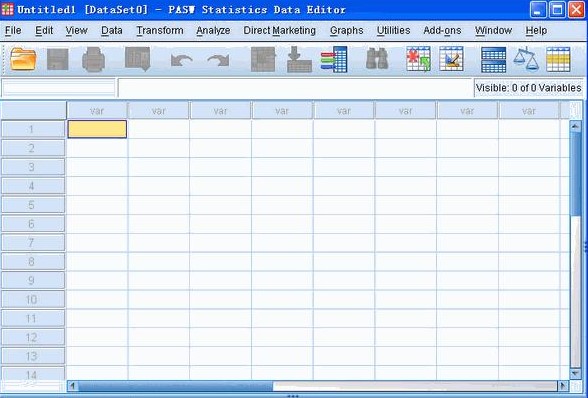The image size is (588, 398).
Task: Click the Split file icon
Action: coord(494,59)
